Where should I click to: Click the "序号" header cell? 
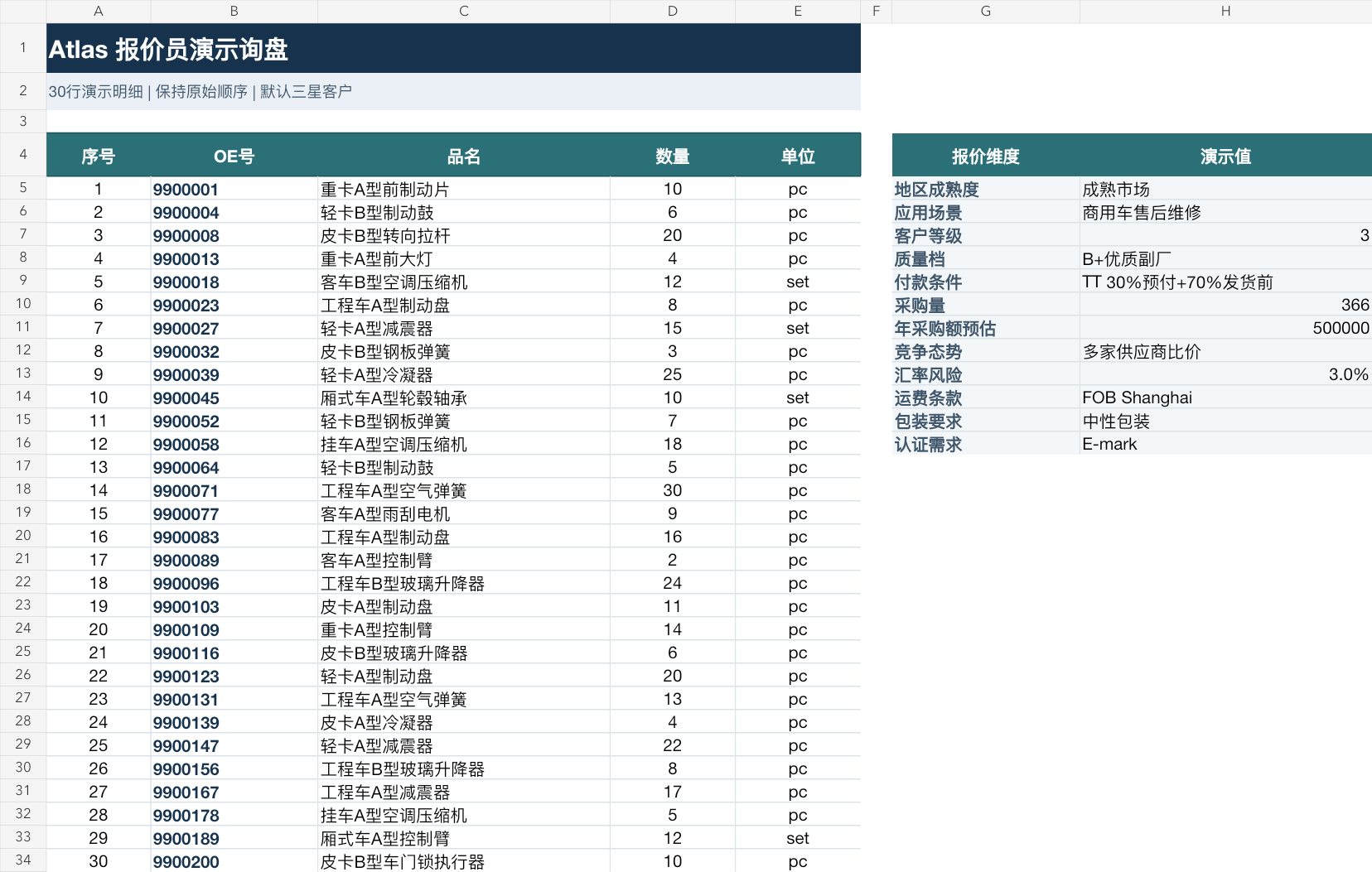(x=99, y=156)
